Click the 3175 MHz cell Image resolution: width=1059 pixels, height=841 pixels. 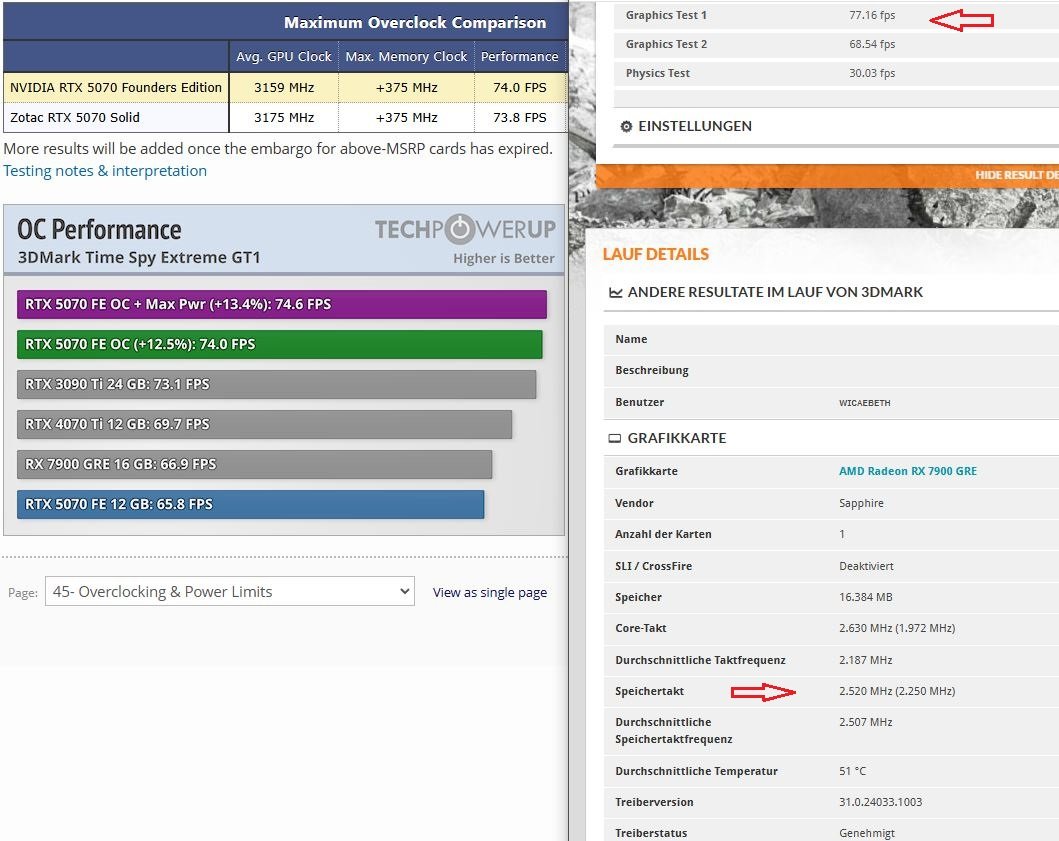pyautogui.click(x=284, y=117)
